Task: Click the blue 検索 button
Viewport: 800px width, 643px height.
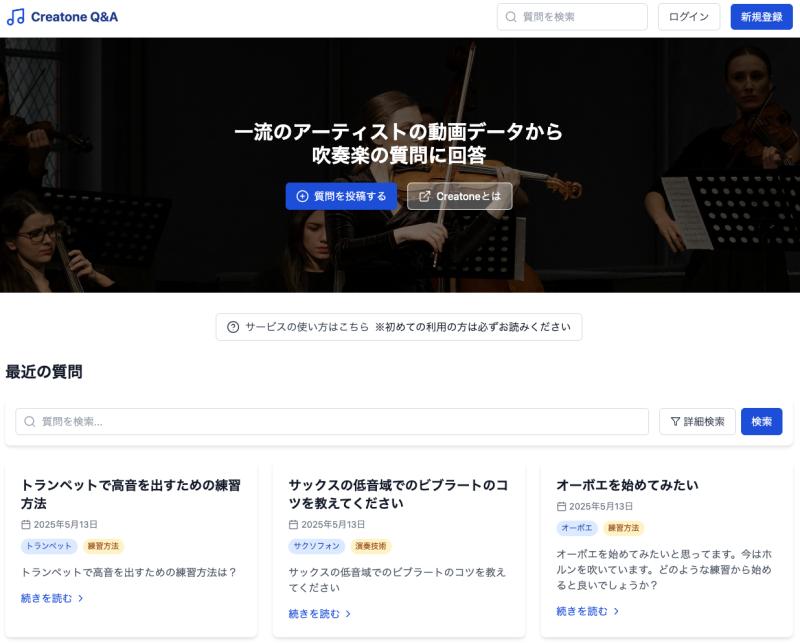Action: tap(761, 422)
